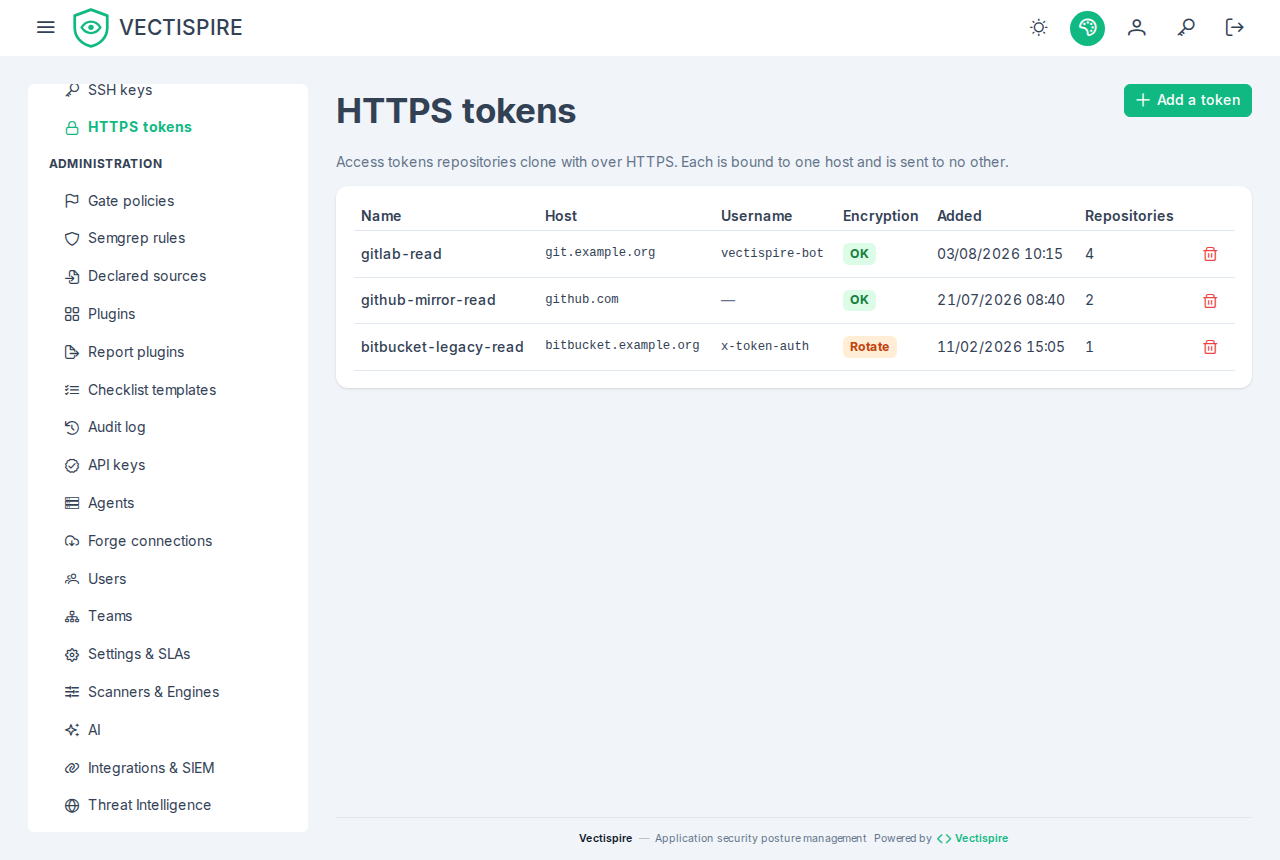1280x860 pixels.
Task: Go to Integrations & SIEM
Action: click(x=168, y=768)
